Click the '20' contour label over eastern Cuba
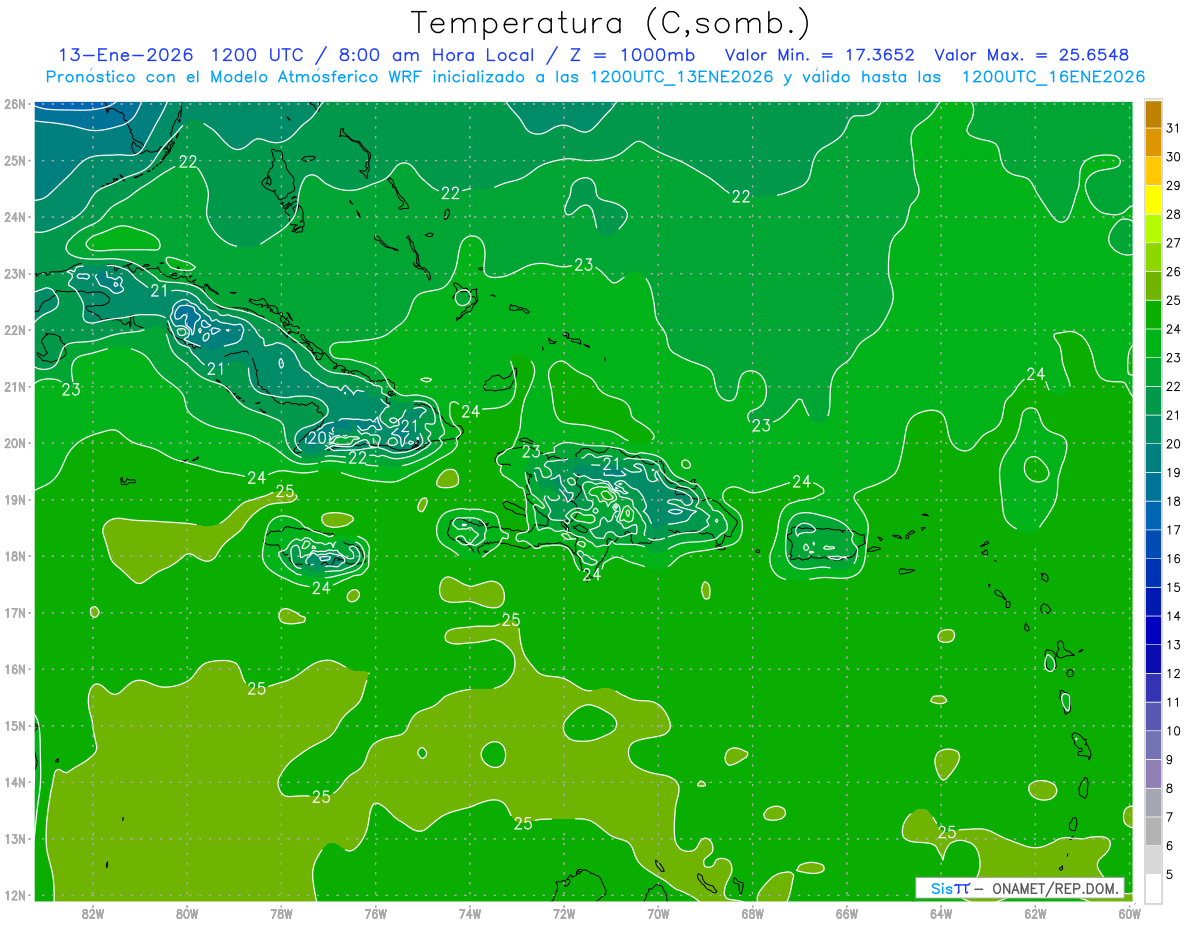The height and width of the screenshot is (927, 1200). pos(318,438)
